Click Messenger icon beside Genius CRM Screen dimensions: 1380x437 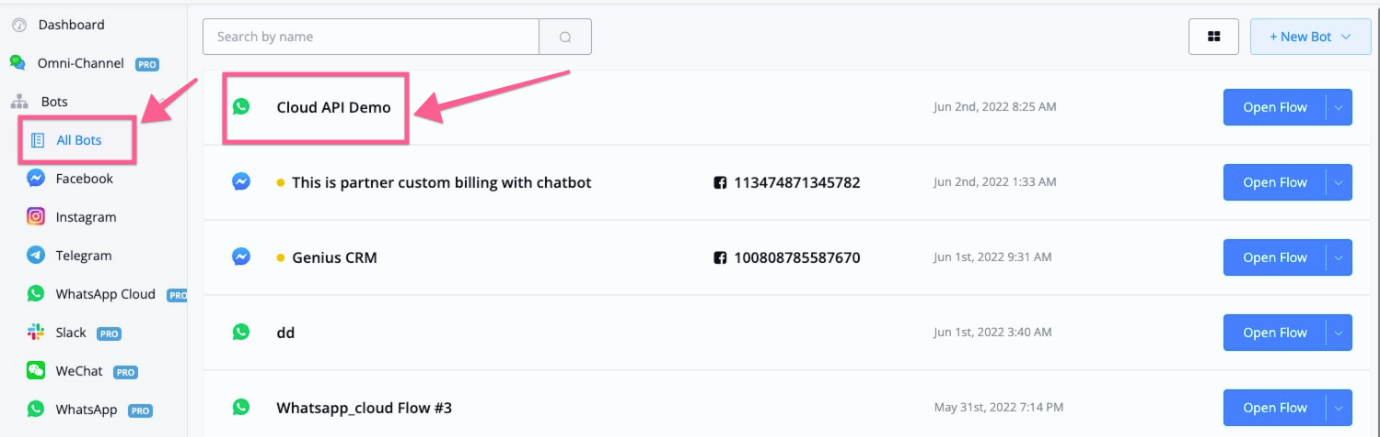241,257
